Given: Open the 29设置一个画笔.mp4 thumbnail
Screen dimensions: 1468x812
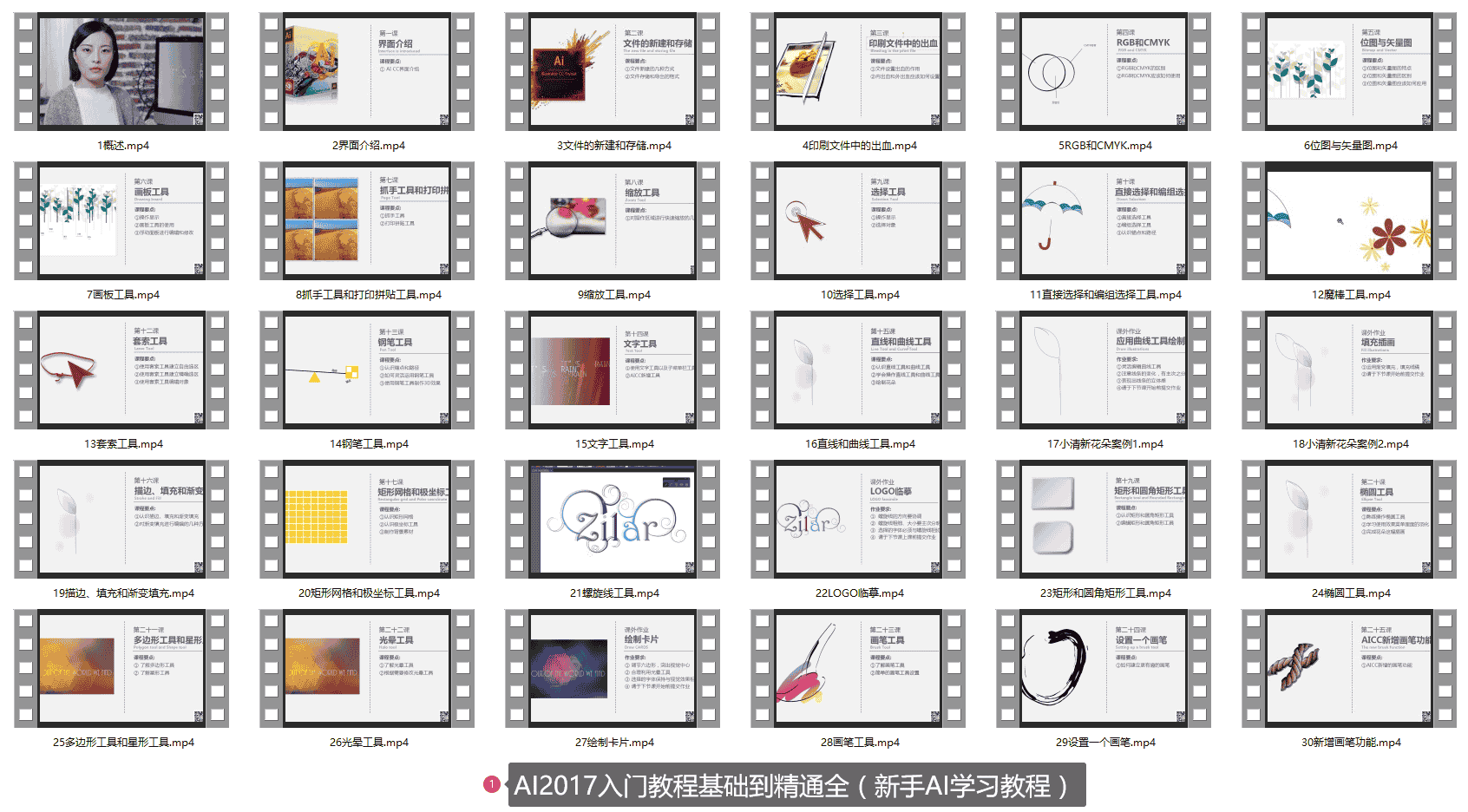Looking at the screenshot, I should tap(1104, 668).
